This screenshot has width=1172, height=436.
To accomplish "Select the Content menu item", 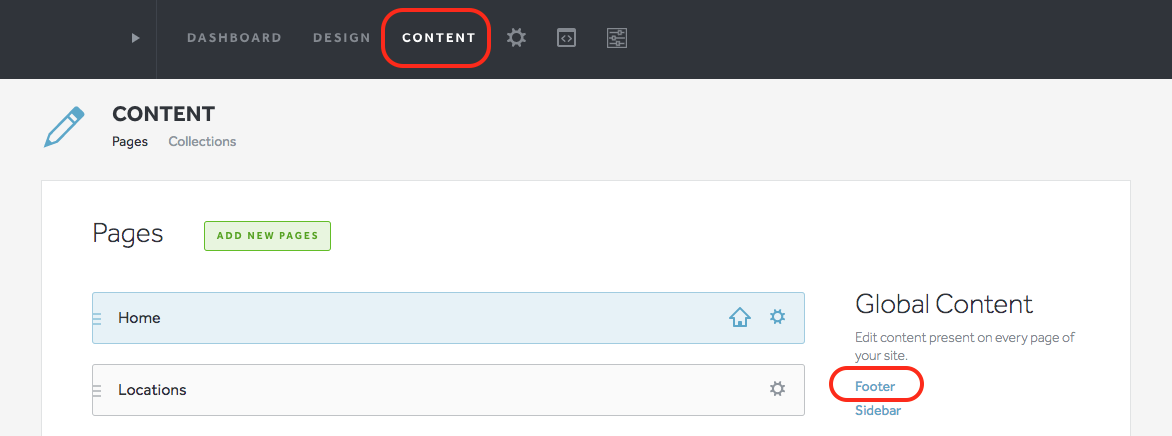I will tap(439, 37).
